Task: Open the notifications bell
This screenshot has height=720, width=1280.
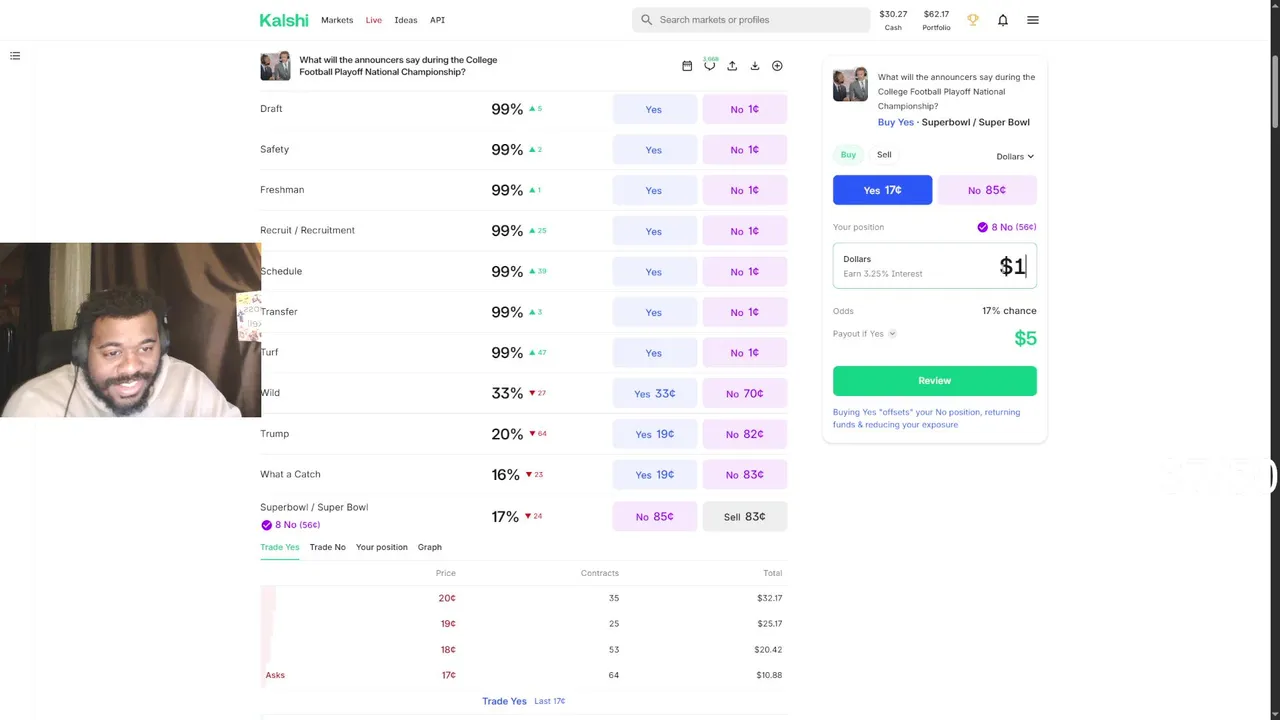Action: click(x=1003, y=20)
